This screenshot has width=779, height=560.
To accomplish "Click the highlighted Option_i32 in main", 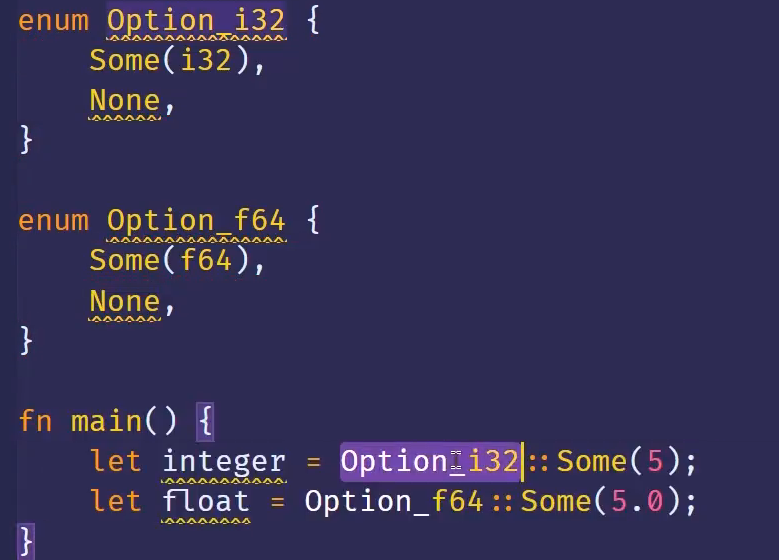I will (x=430, y=461).
